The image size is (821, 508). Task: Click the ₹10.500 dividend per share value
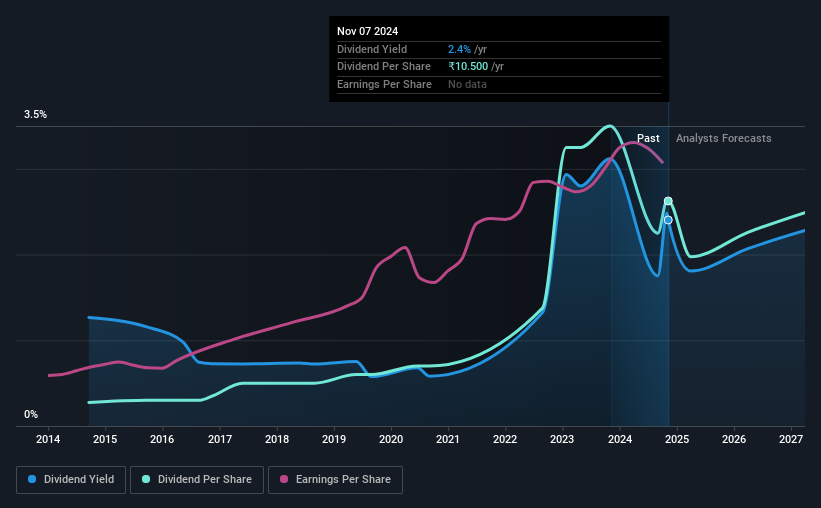468,67
